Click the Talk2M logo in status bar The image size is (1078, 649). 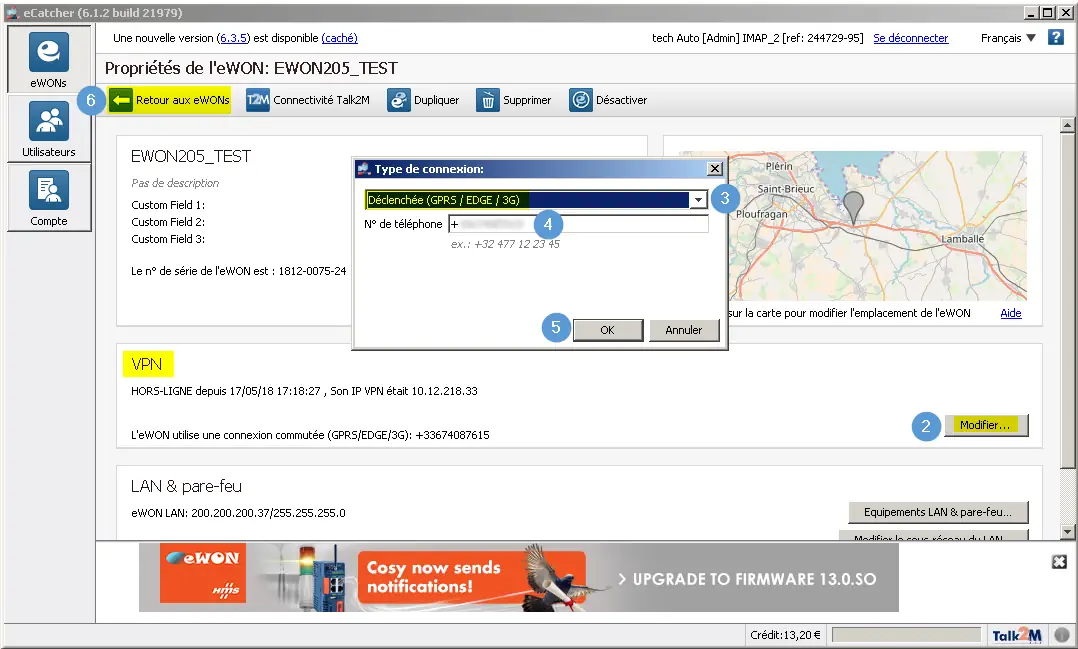(1017, 635)
